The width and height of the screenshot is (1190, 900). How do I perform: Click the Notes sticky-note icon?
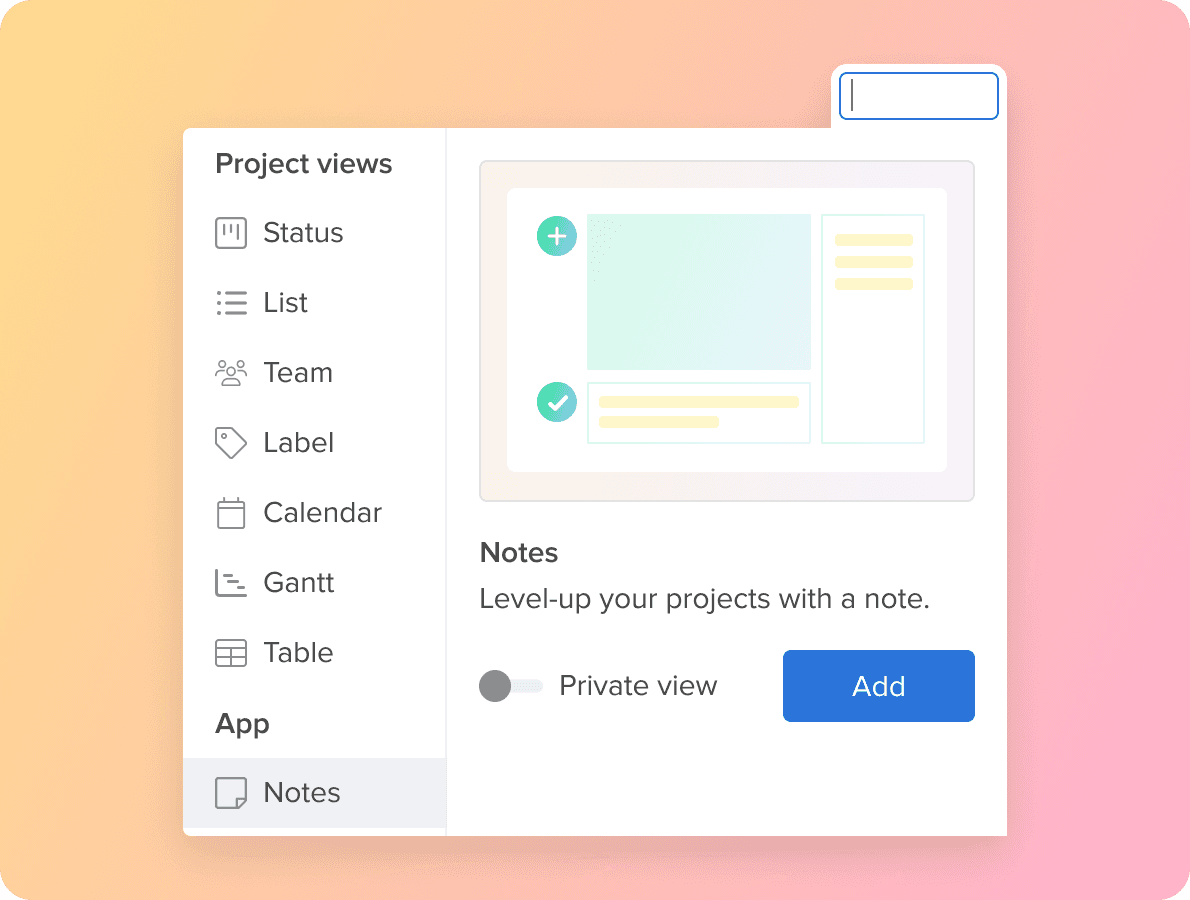(231, 793)
